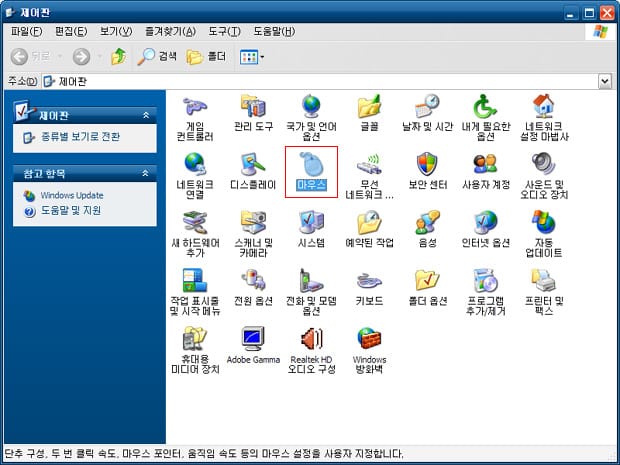Open the 도구(T) menu
The image size is (620, 465).
pos(222,32)
